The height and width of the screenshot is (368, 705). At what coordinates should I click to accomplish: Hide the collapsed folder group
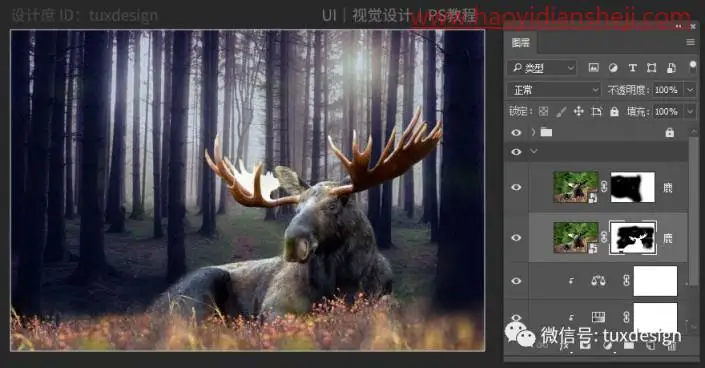516,133
